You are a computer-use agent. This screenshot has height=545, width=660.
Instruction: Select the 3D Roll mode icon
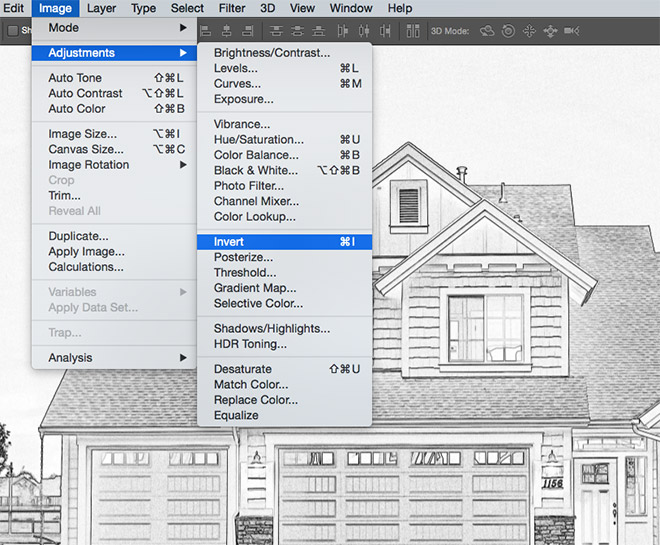point(508,31)
